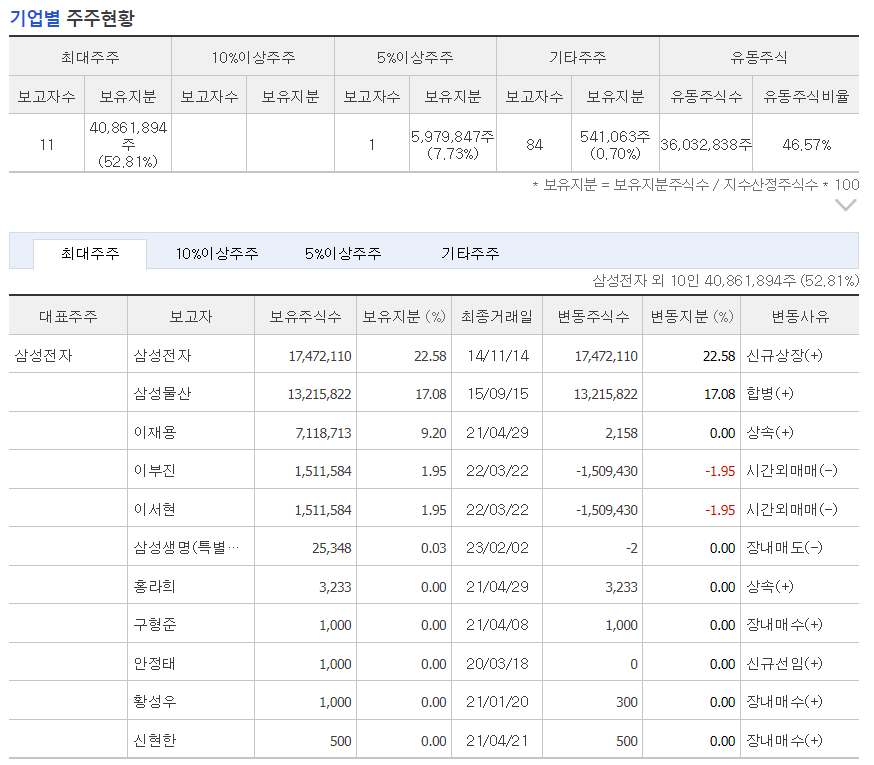Click 17,472,110 in the 보유주식수 column
The image size is (874, 765).
coord(320,356)
